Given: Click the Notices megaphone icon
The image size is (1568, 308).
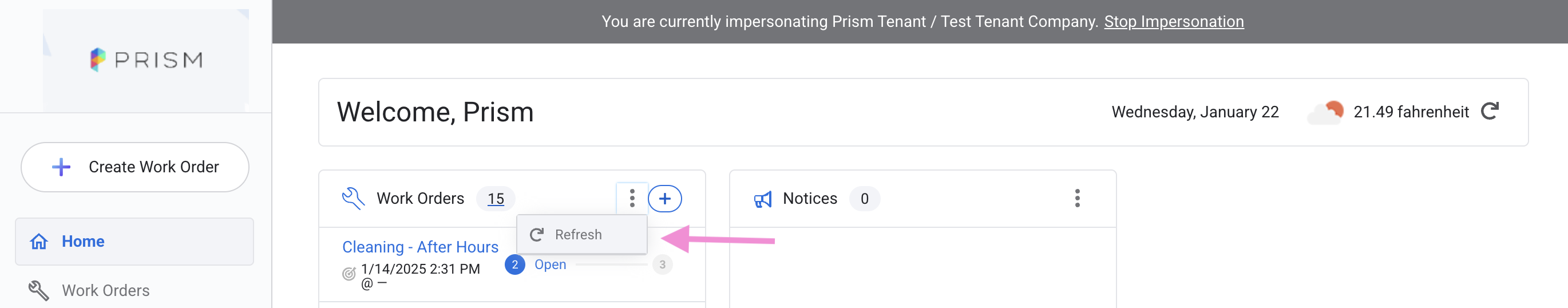Looking at the screenshot, I should click(x=762, y=199).
